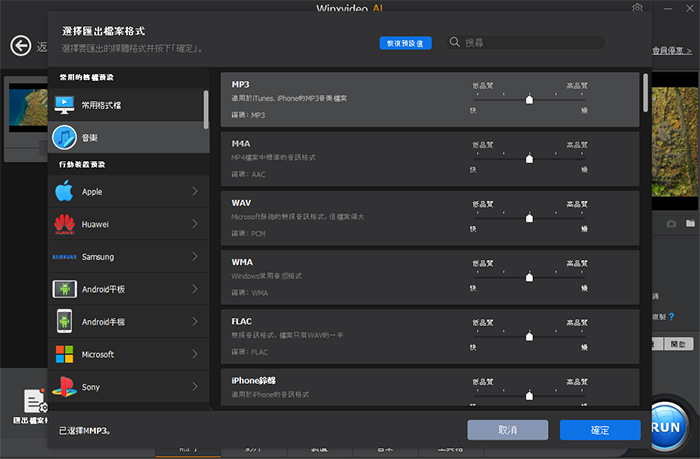
Task: Select the FLAC format entry
Action: 430,337
